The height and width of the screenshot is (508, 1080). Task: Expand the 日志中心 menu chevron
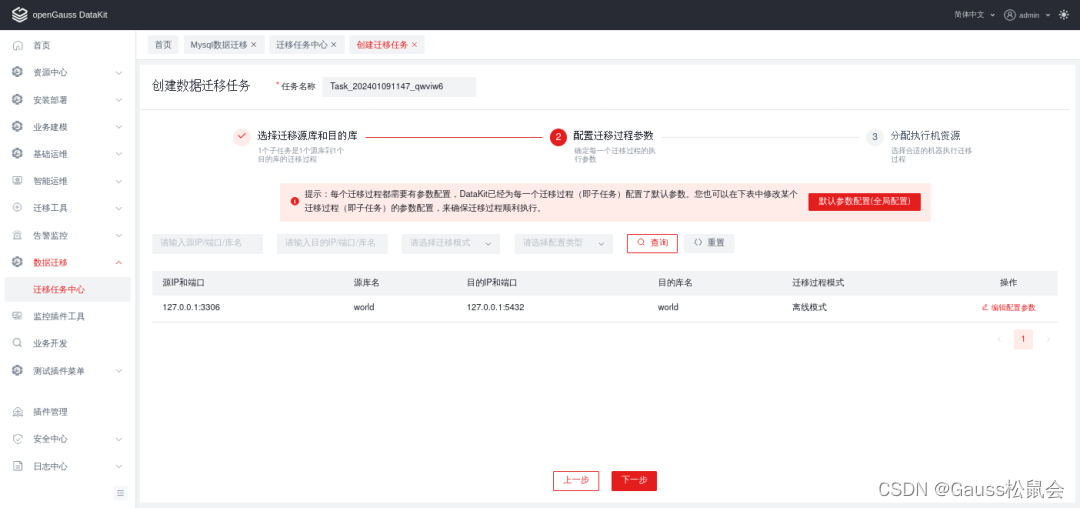point(118,466)
